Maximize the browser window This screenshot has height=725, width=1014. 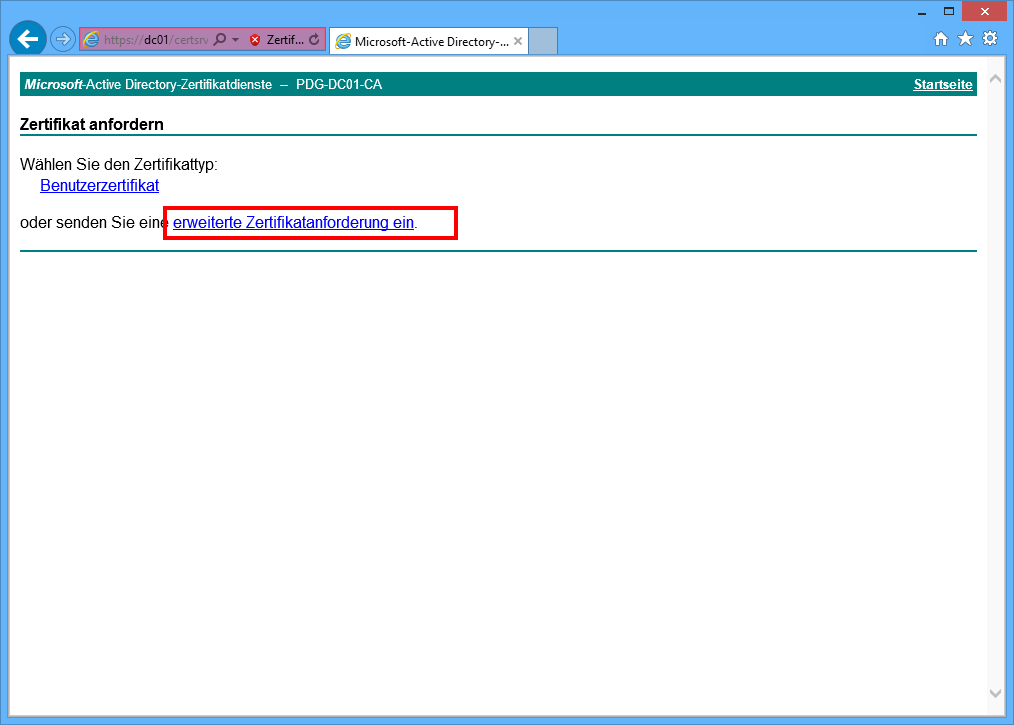(949, 11)
